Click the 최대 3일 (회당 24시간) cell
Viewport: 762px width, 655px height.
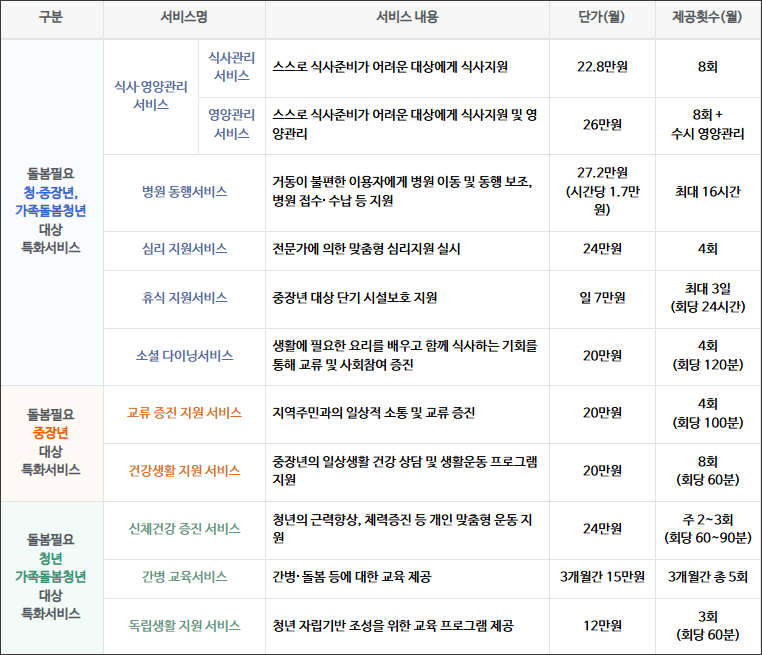pyautogui.click(x=708, y=298)
